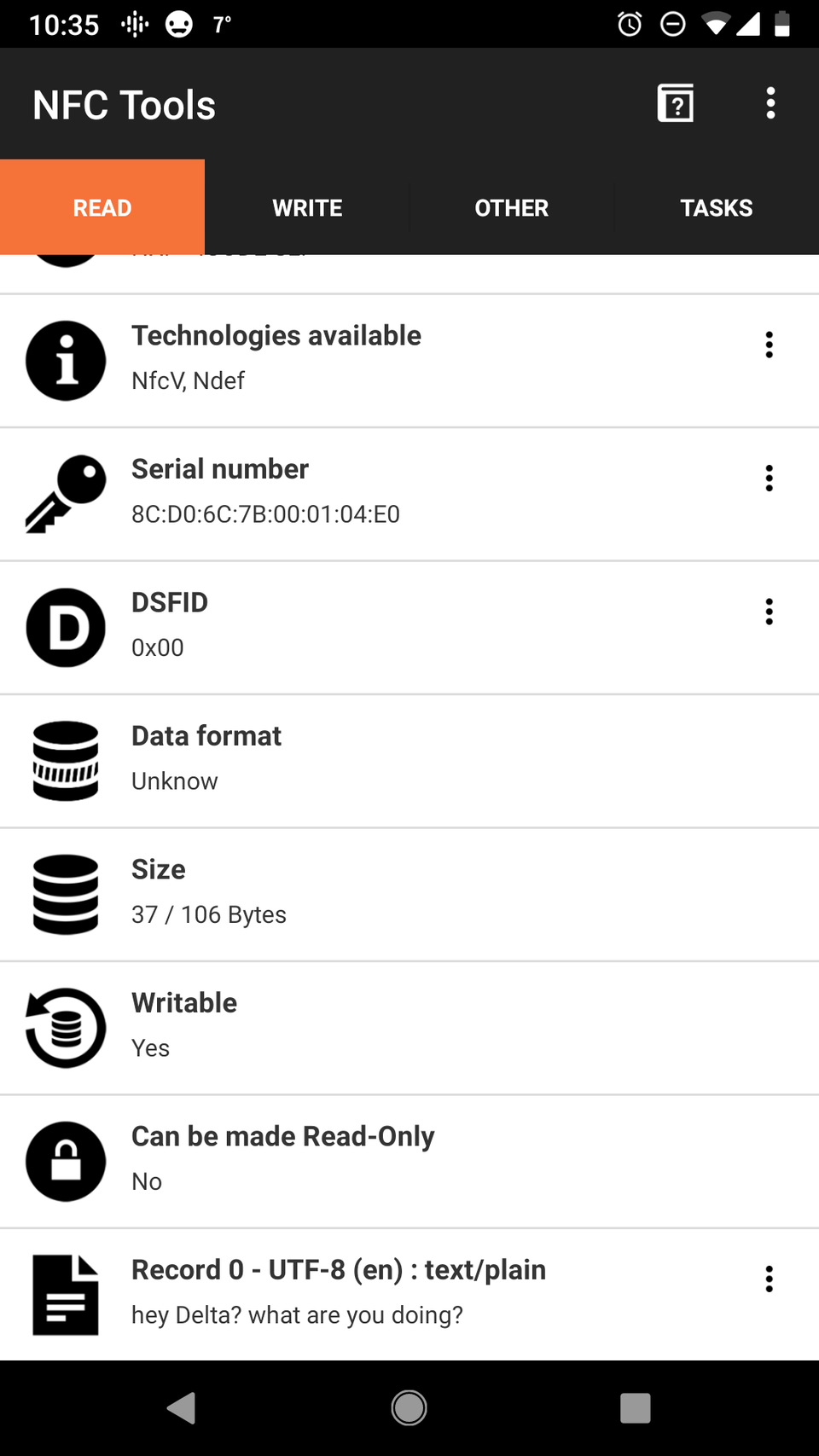The image size is (819, 1456).
Task: Tap the Data format database icon
Action: pos(66,761)
